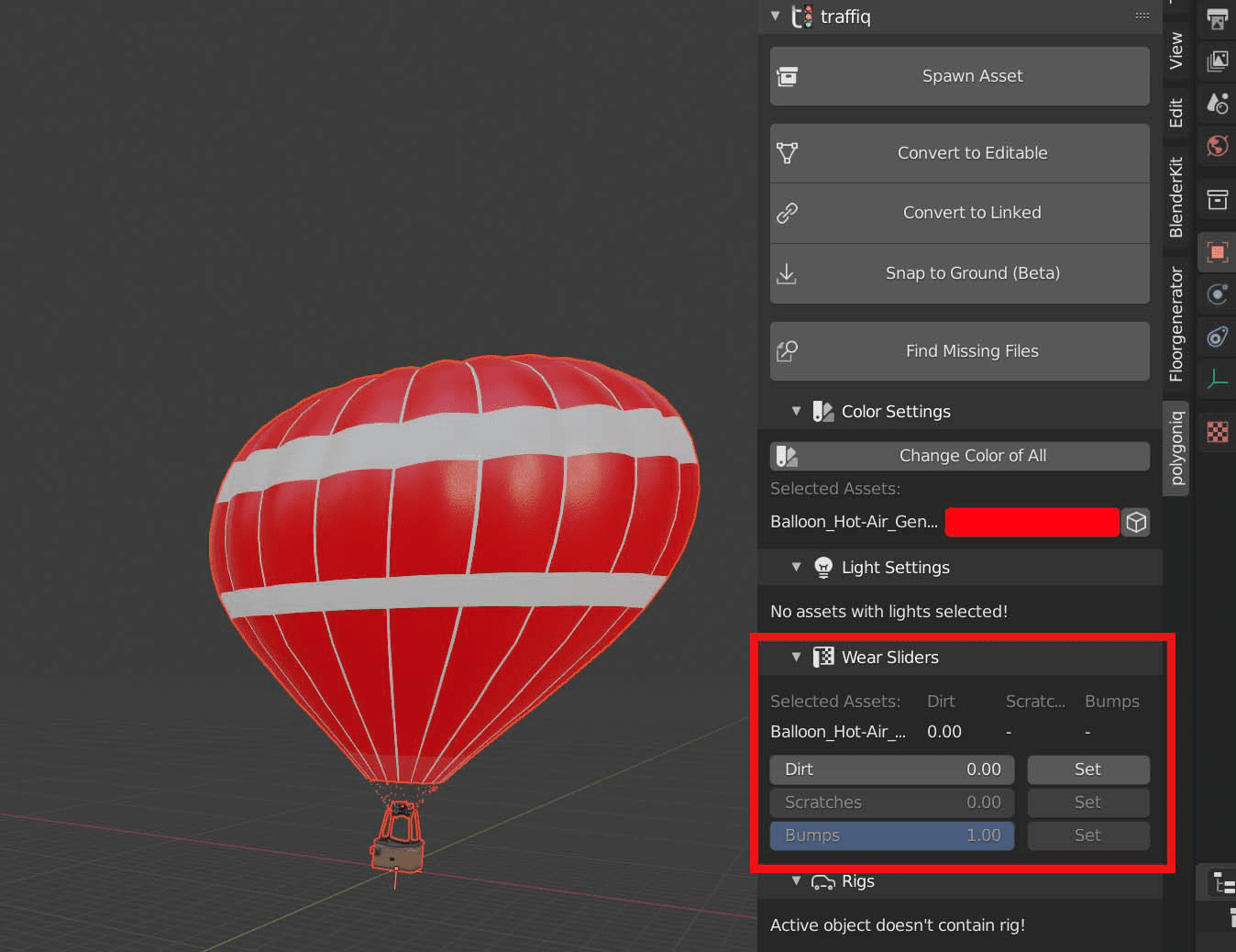
Task: Click the Dirt slider field
Action: tap(891, 769)
